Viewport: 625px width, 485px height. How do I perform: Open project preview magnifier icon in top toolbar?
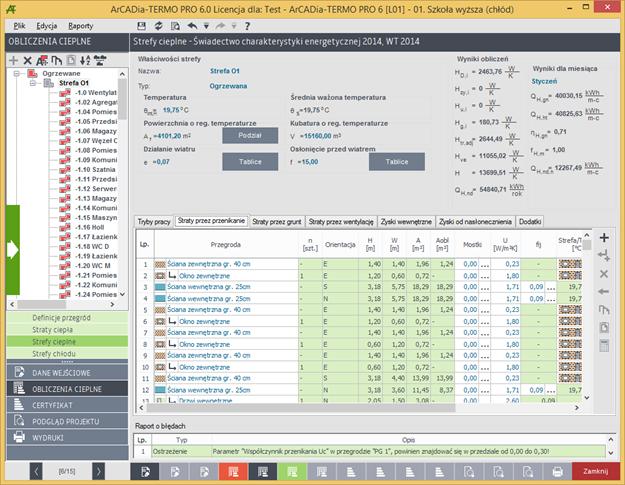[175, 26]
